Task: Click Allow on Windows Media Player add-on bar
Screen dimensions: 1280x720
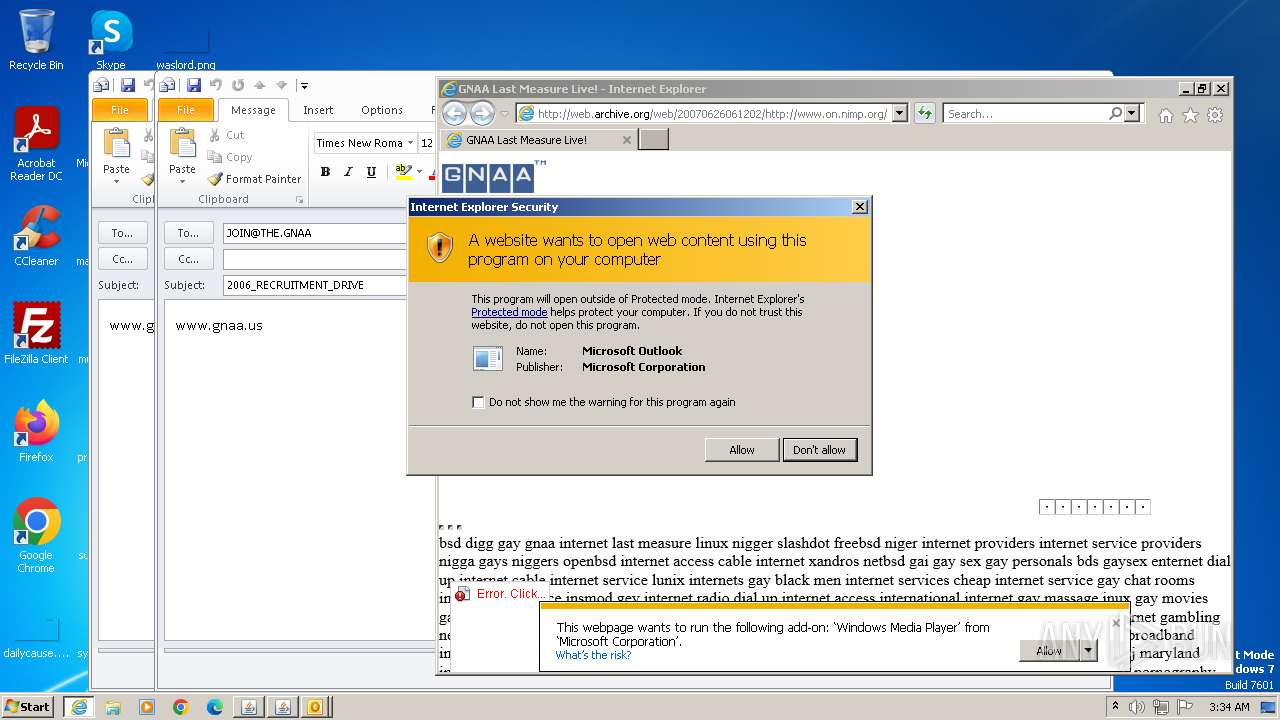Action: pyautogui.click(x=1049, y=650)
